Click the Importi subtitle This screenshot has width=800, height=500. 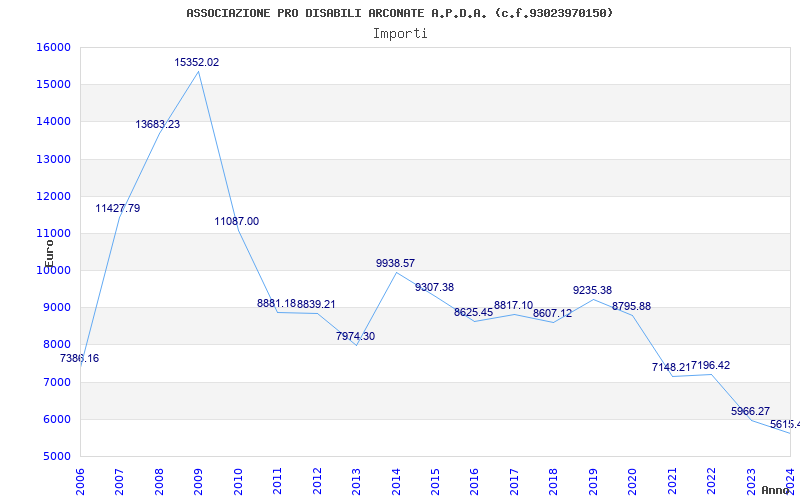pyautogui.click(x=400, y=34)
